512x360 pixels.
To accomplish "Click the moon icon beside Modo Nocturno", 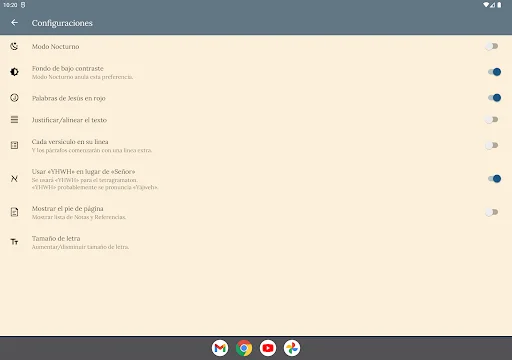I will click(14, 46).
